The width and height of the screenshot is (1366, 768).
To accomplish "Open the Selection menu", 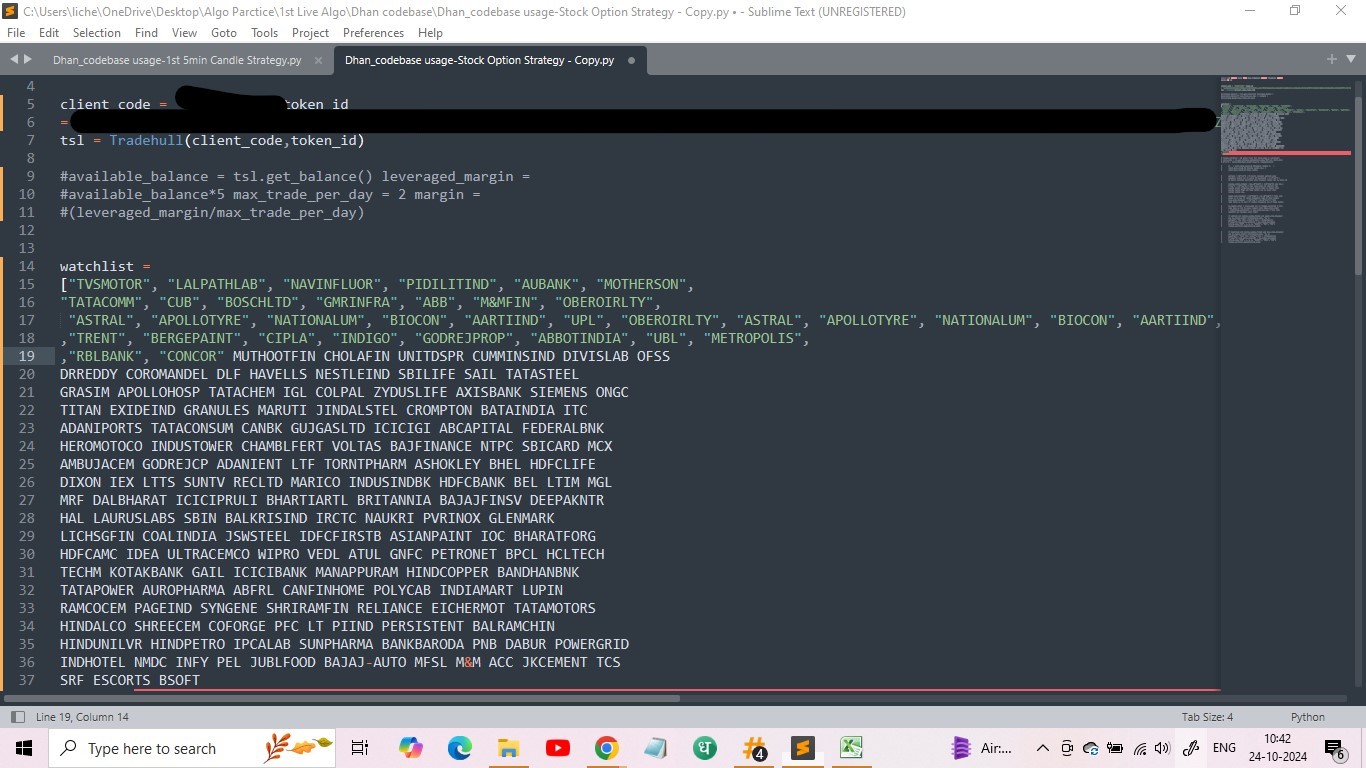I will [x=97, y=33].
